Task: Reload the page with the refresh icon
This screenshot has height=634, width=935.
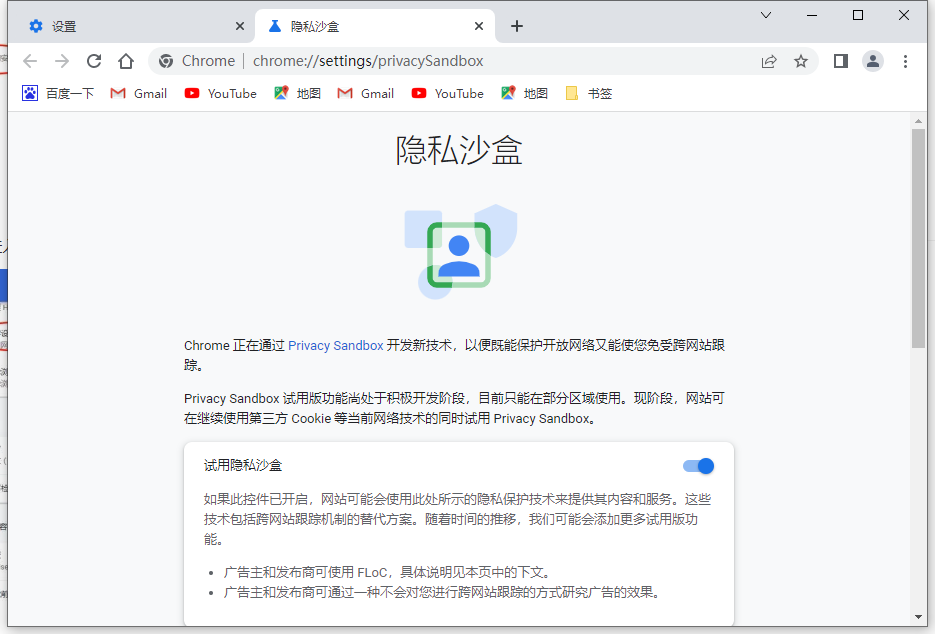Action: click(94, 61)
